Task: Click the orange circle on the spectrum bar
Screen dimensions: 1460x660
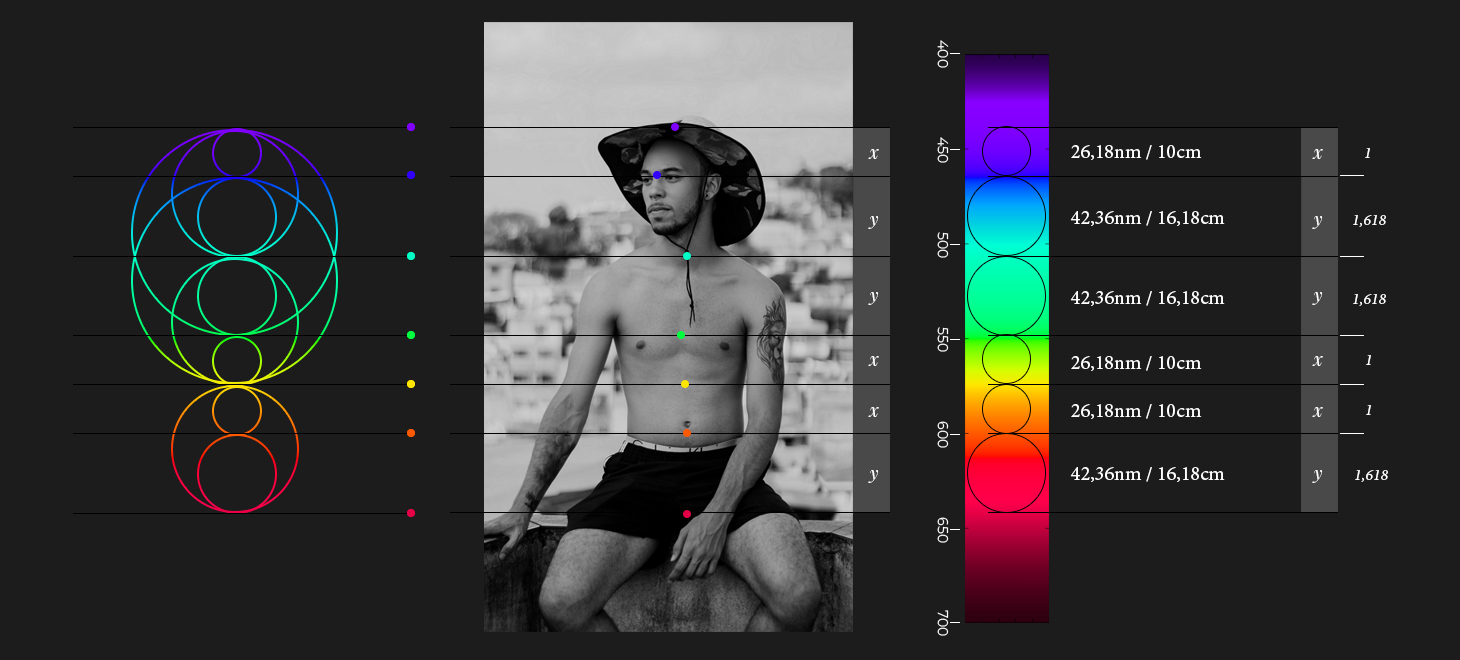Action: [x=1007, y=409]
